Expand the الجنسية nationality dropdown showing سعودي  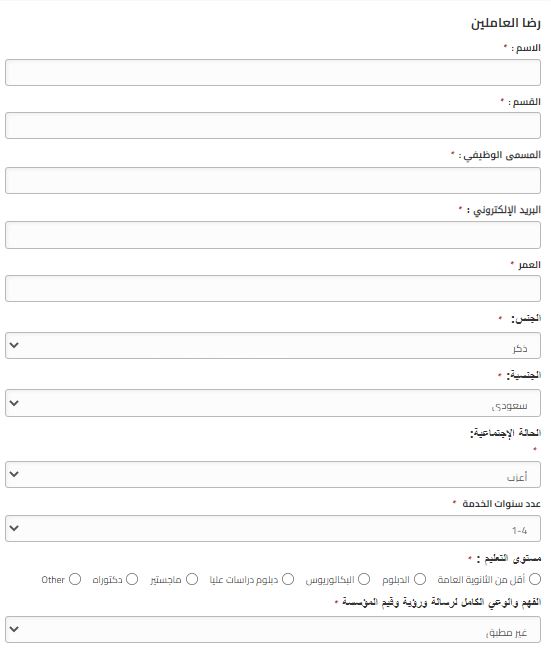(x=273, y=403)
